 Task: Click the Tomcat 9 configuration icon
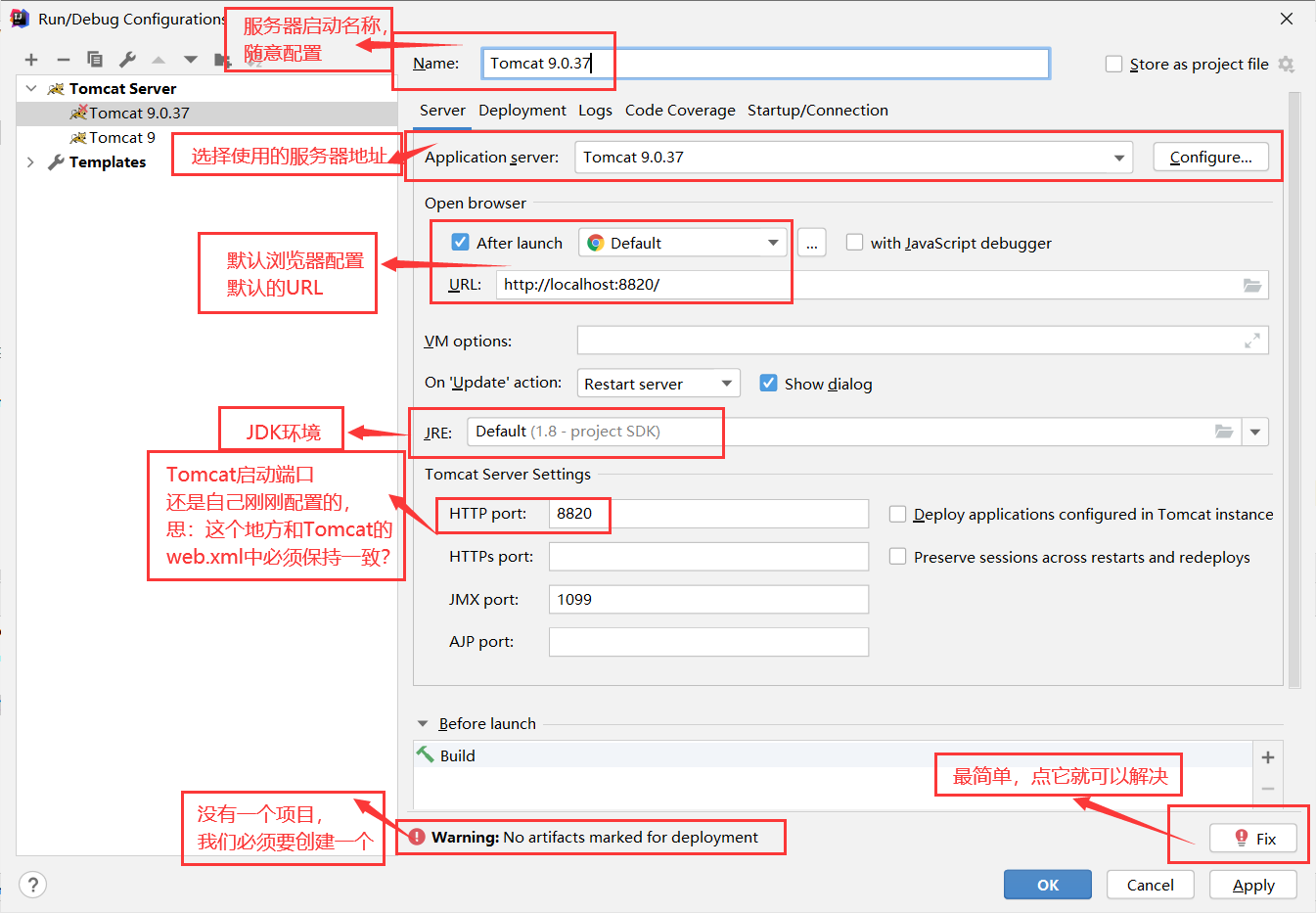pos(78,138)
